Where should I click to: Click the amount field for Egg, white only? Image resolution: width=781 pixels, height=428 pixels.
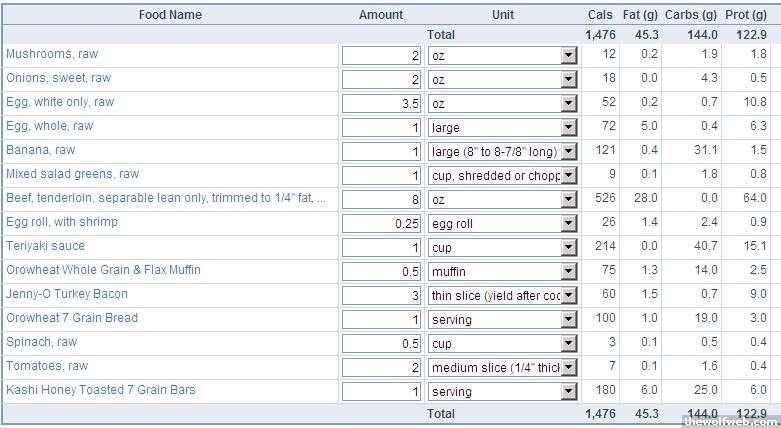(382, 104)
